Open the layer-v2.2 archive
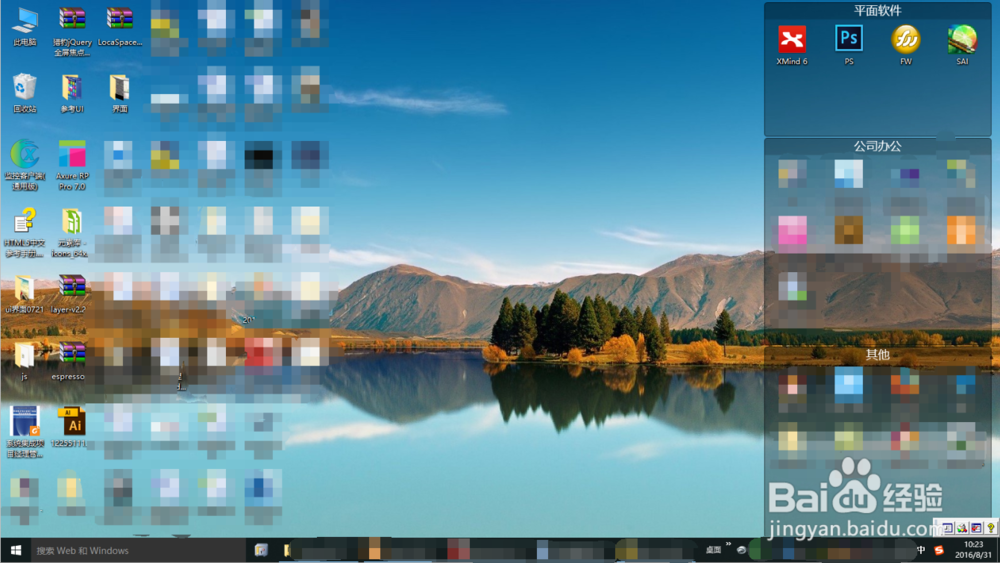The height and width of the screenshot is (563, 1000). 70,294
